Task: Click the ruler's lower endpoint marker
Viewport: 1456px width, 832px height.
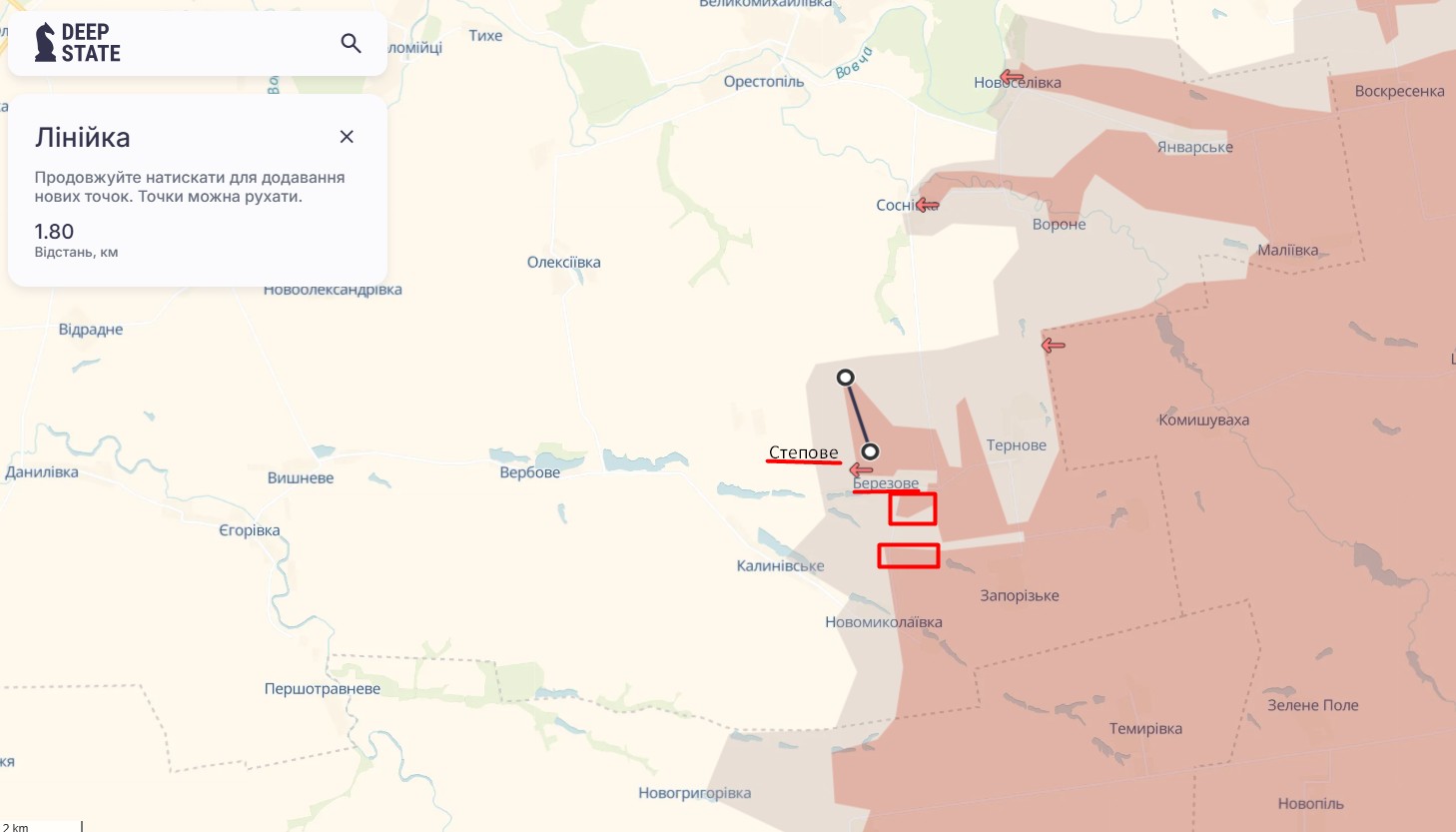Action: click(870, 451)
